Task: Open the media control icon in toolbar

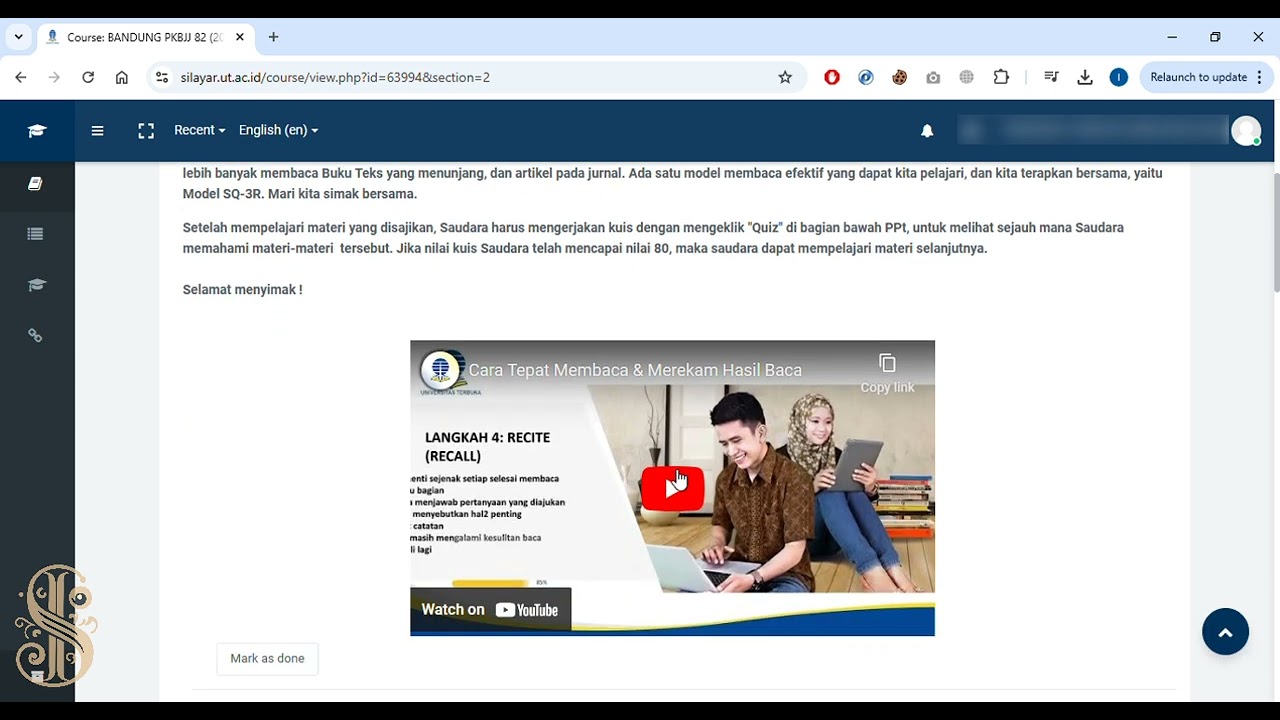Action: (1051, 77)
